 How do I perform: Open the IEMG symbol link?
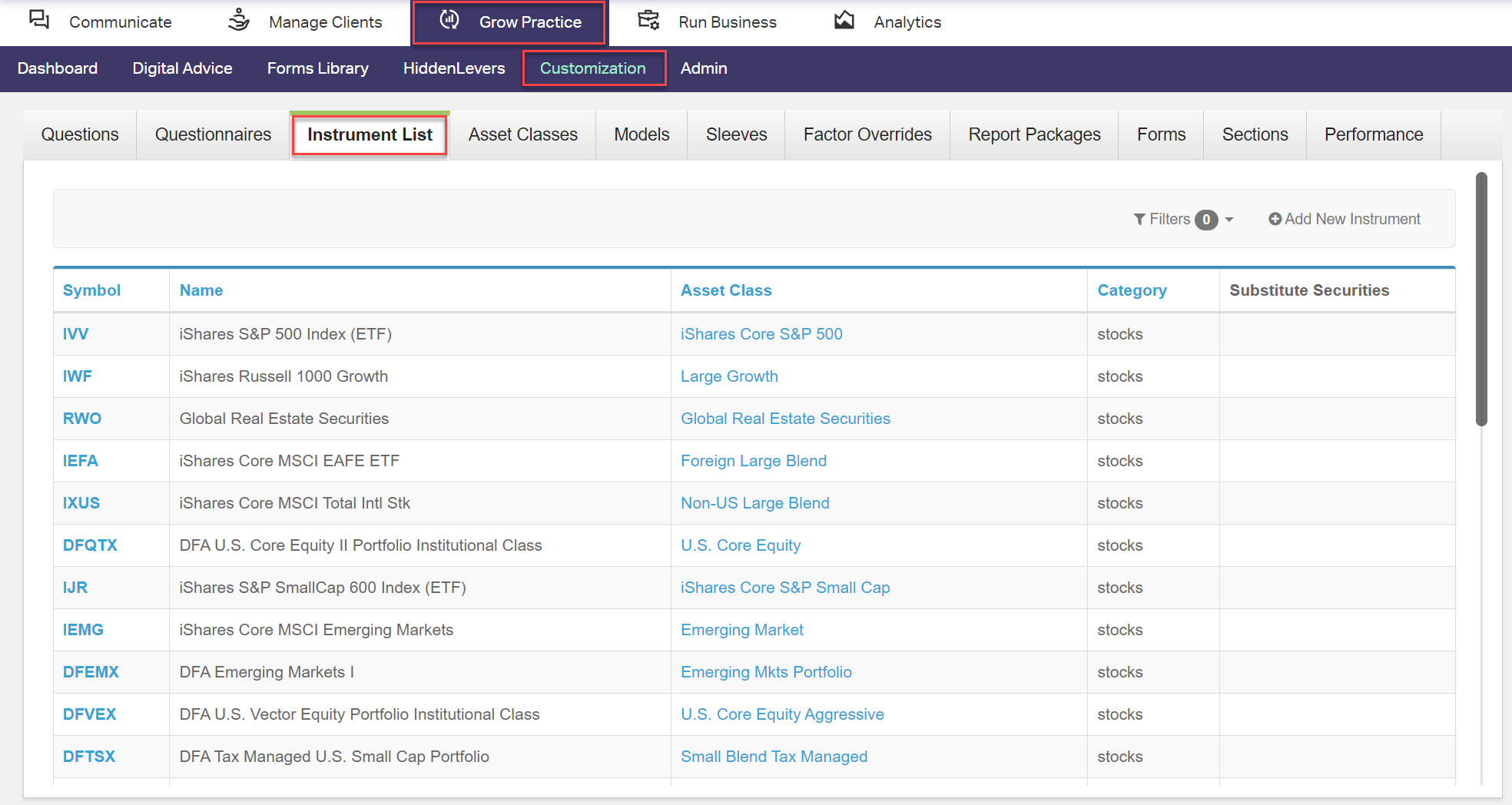coord(83,630)
